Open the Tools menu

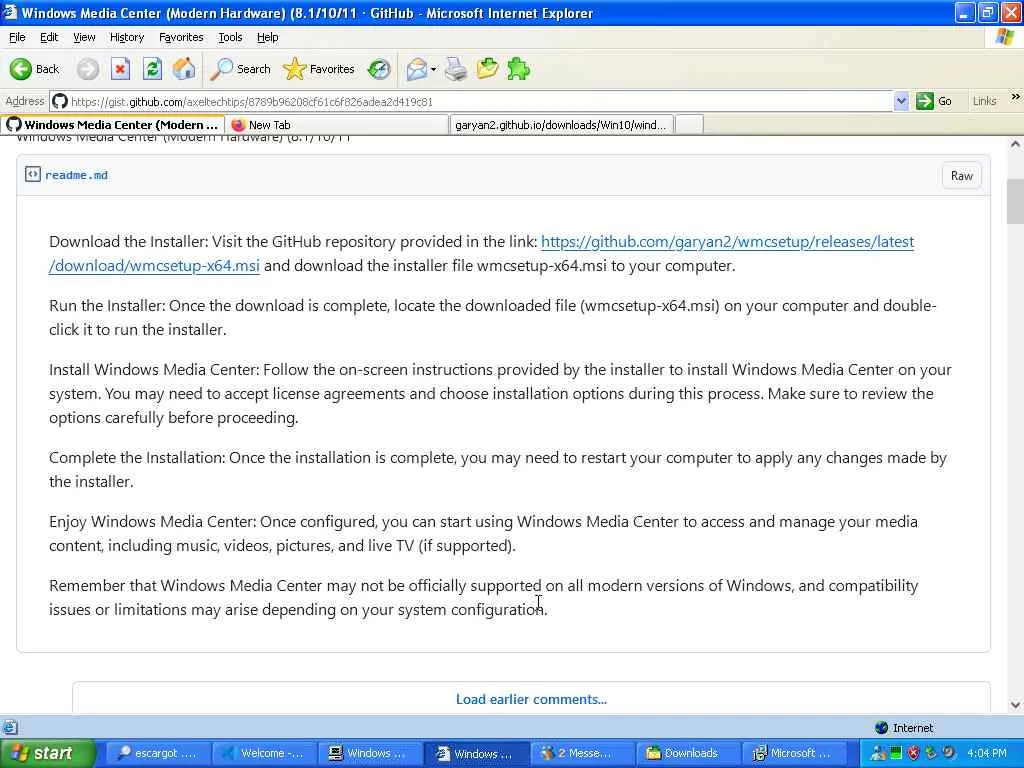pyautogui.click(x=230, y=37)
